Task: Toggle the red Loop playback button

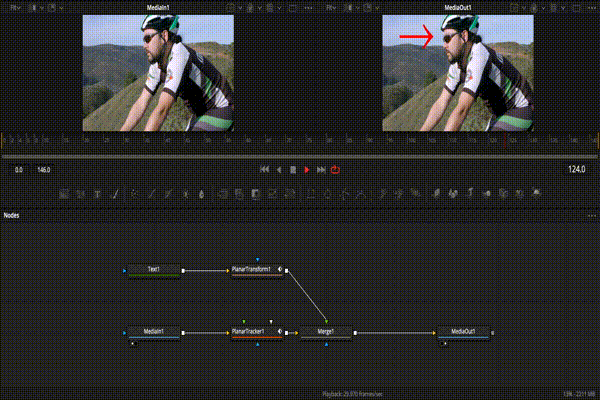Action: [336, 170]
